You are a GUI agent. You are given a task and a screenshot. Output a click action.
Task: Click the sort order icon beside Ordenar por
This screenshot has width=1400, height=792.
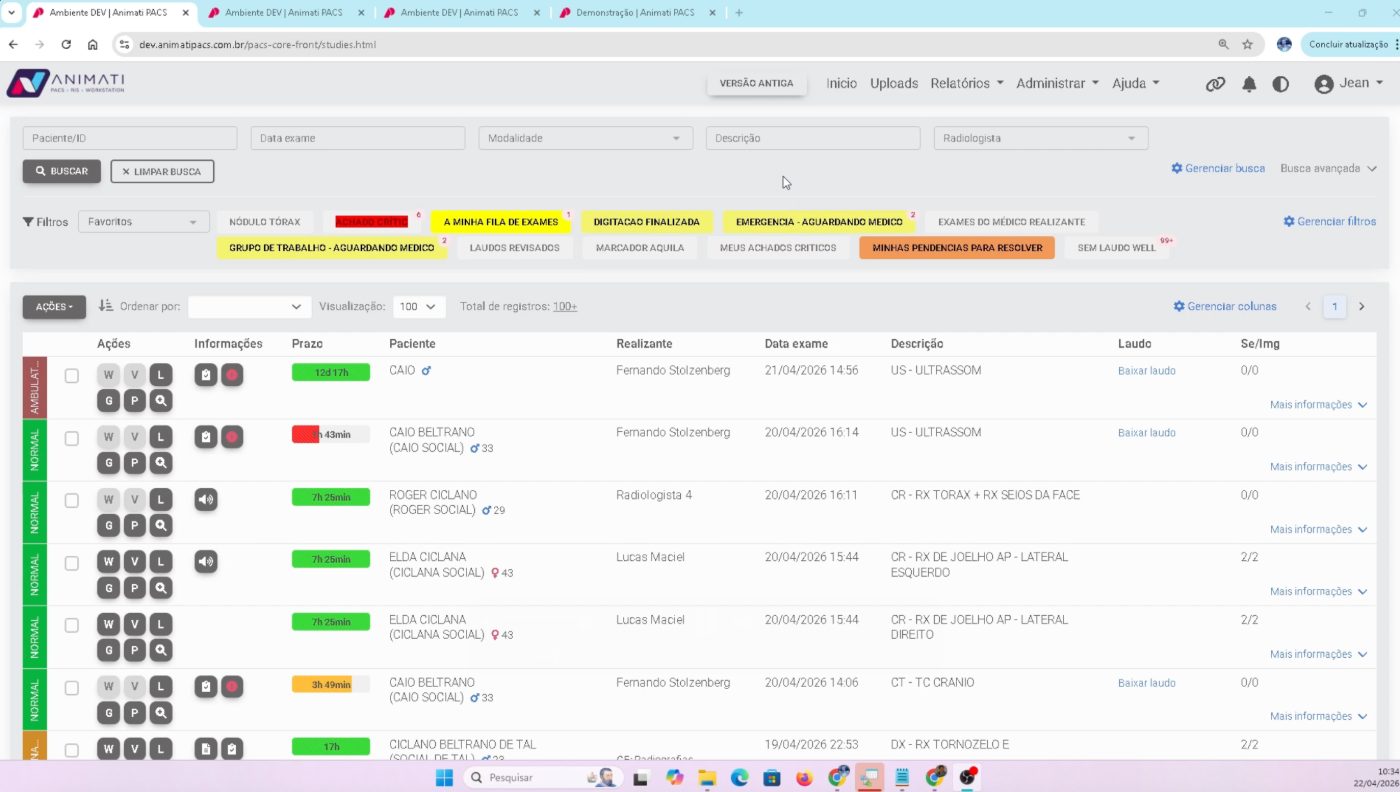coord(106,306)
